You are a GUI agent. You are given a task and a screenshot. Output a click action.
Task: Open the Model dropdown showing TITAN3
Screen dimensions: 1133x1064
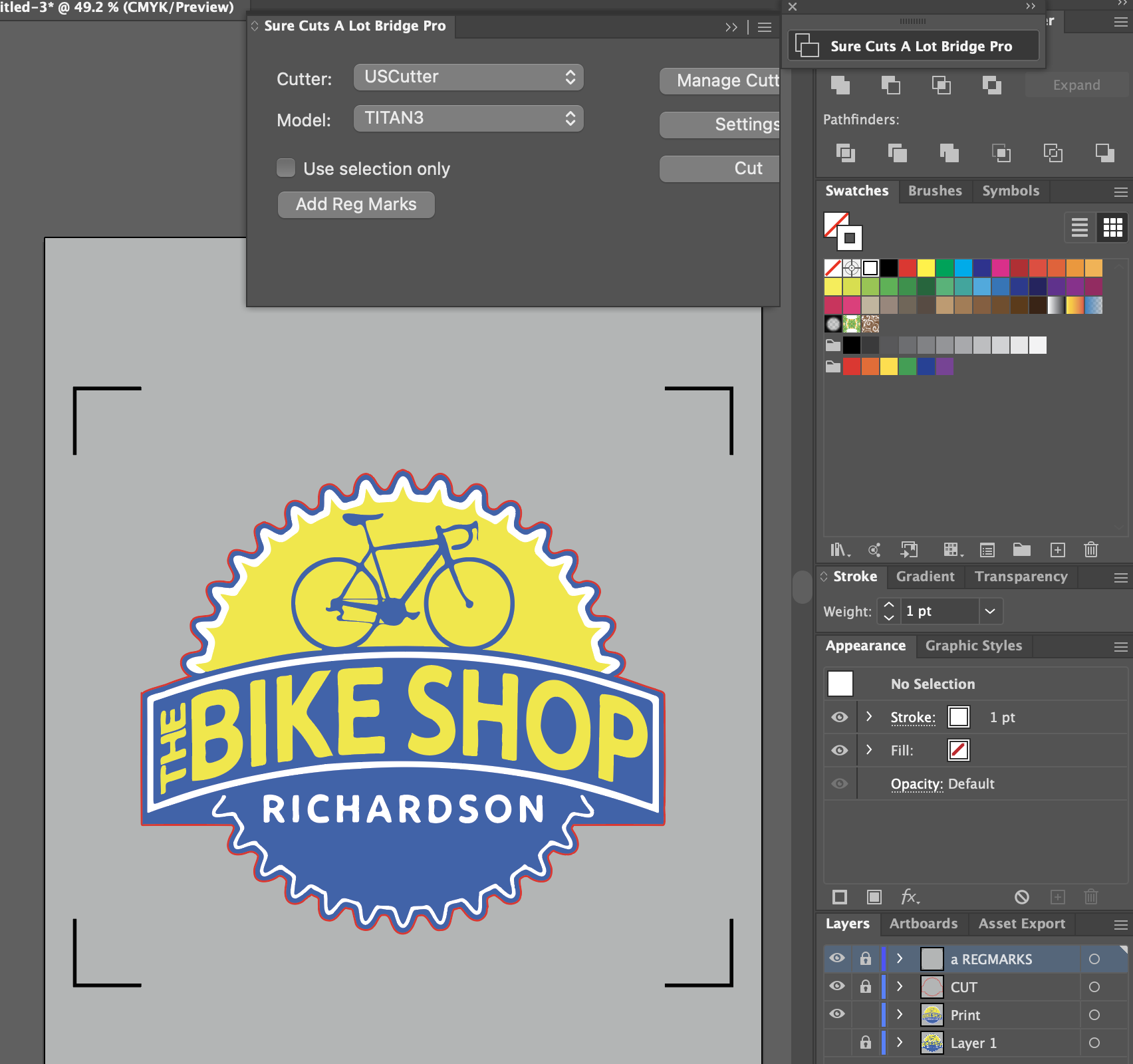469,118
